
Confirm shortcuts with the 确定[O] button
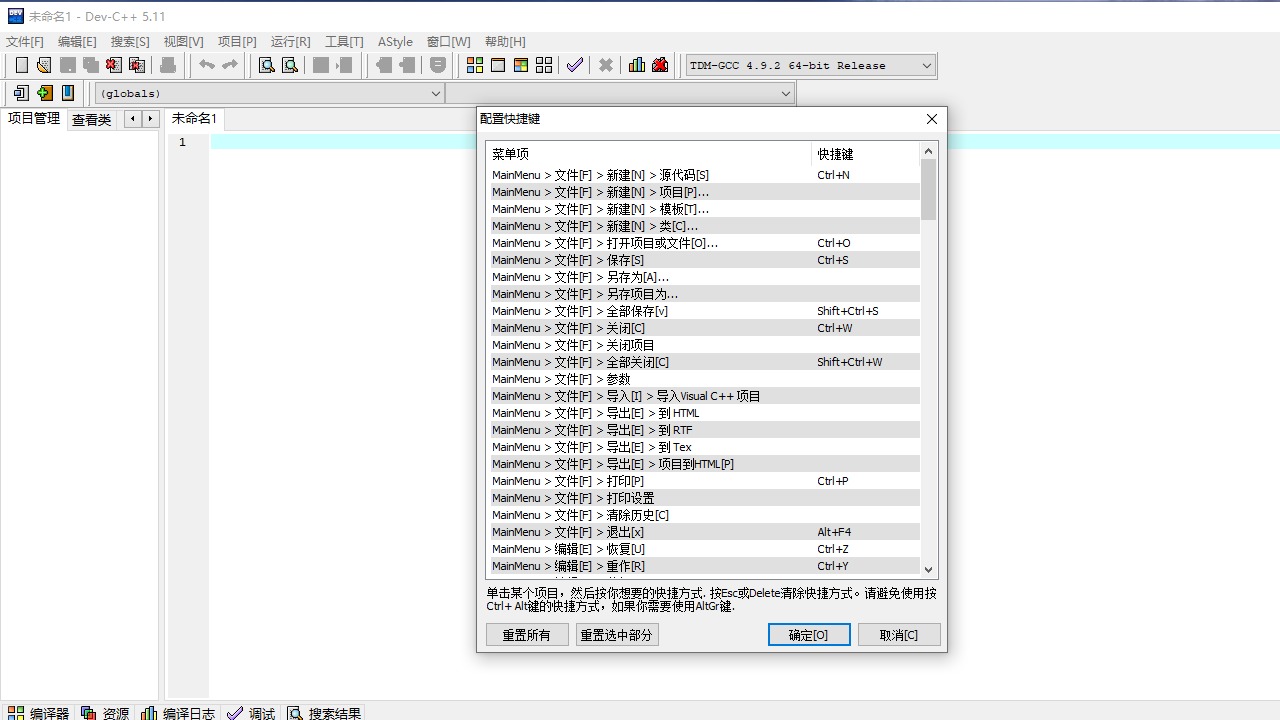coord(808,634)
